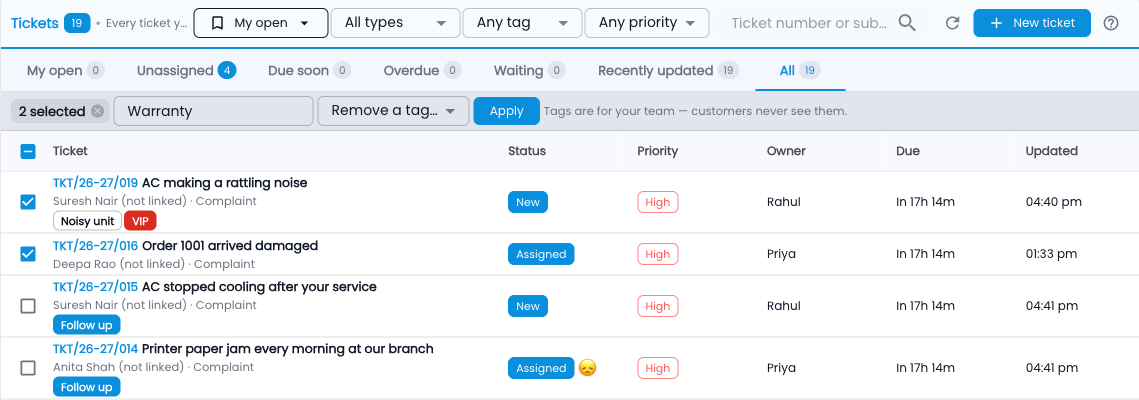Clear the 2 selected chip
The width and height of the screenshot is (1139, 400).
click(x=97, y=111)
